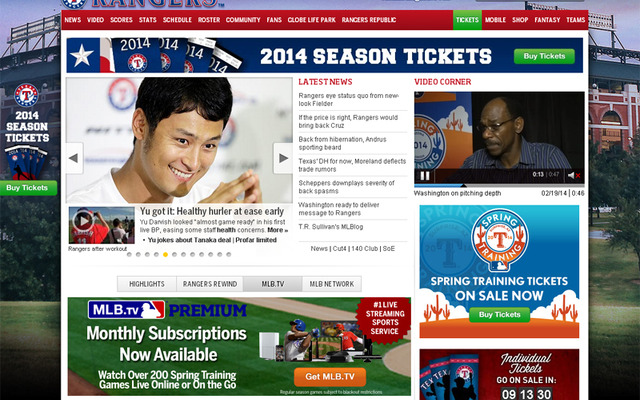
Task: Open the SoE link
Action: click(x=389, y=249)
